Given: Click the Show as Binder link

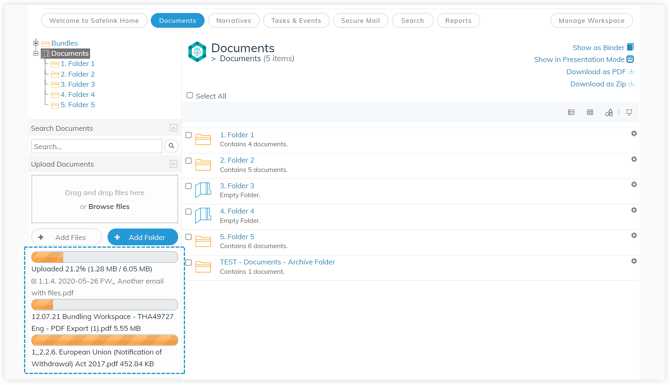Looking at the screenshot, I should click(598, 47).
